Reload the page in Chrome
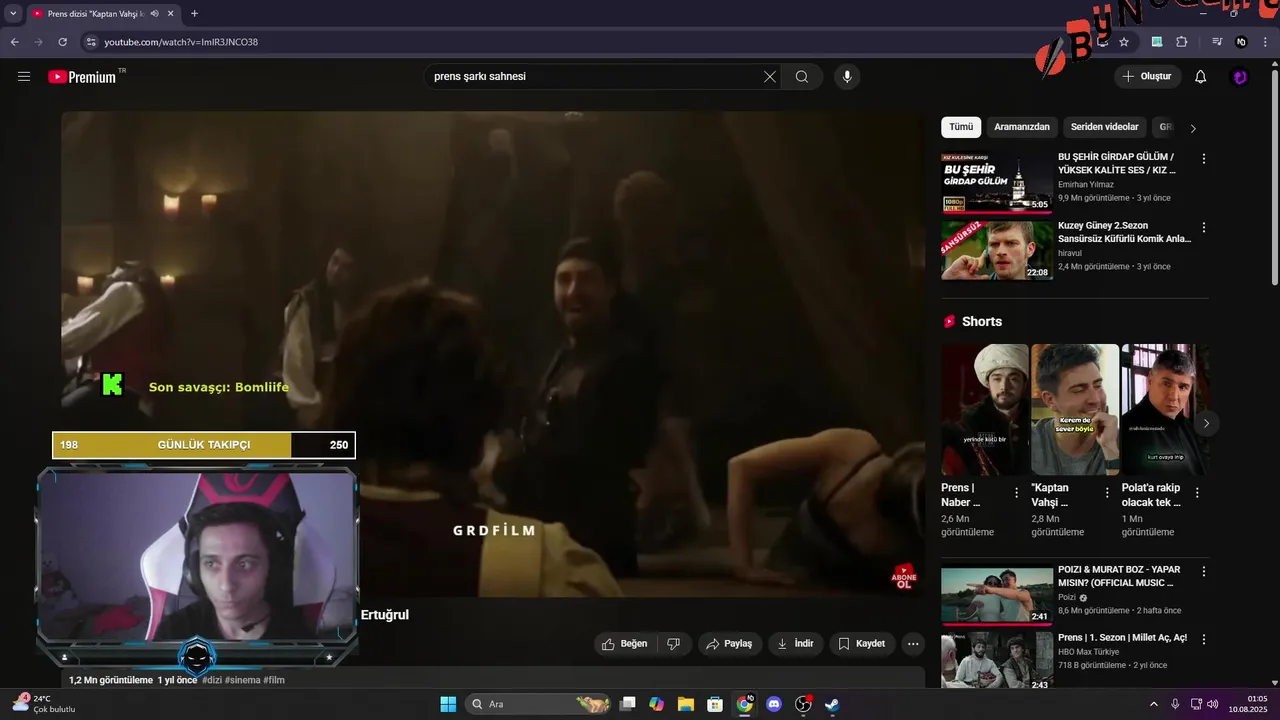The image size is (1280, 720). click(62, 42)
